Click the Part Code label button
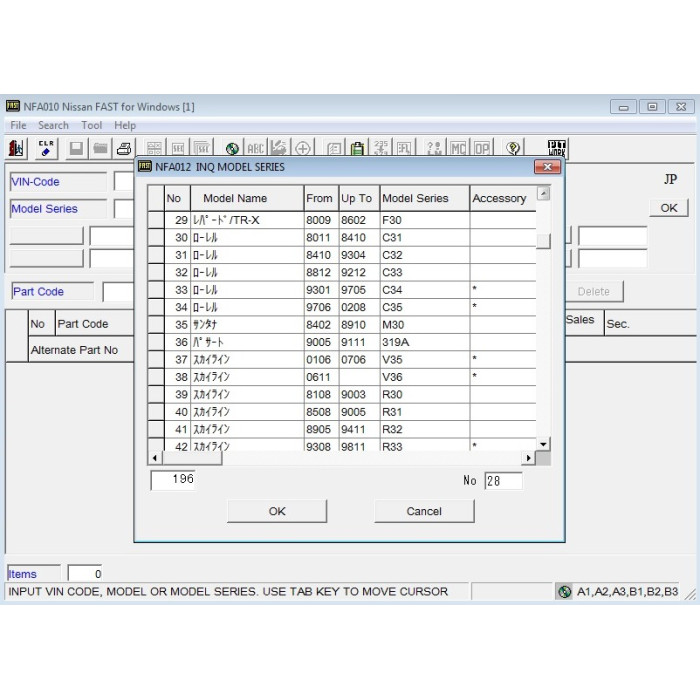 [x=53, y=292]
